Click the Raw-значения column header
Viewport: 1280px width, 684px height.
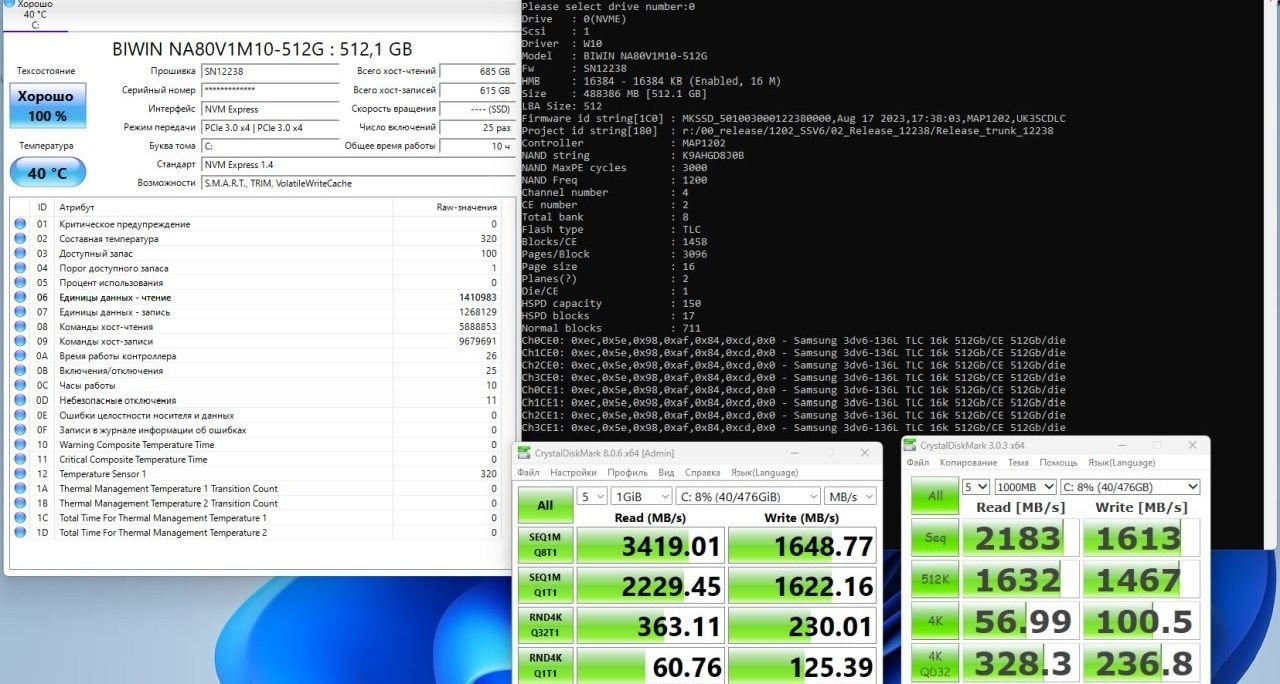pos(446,207)
